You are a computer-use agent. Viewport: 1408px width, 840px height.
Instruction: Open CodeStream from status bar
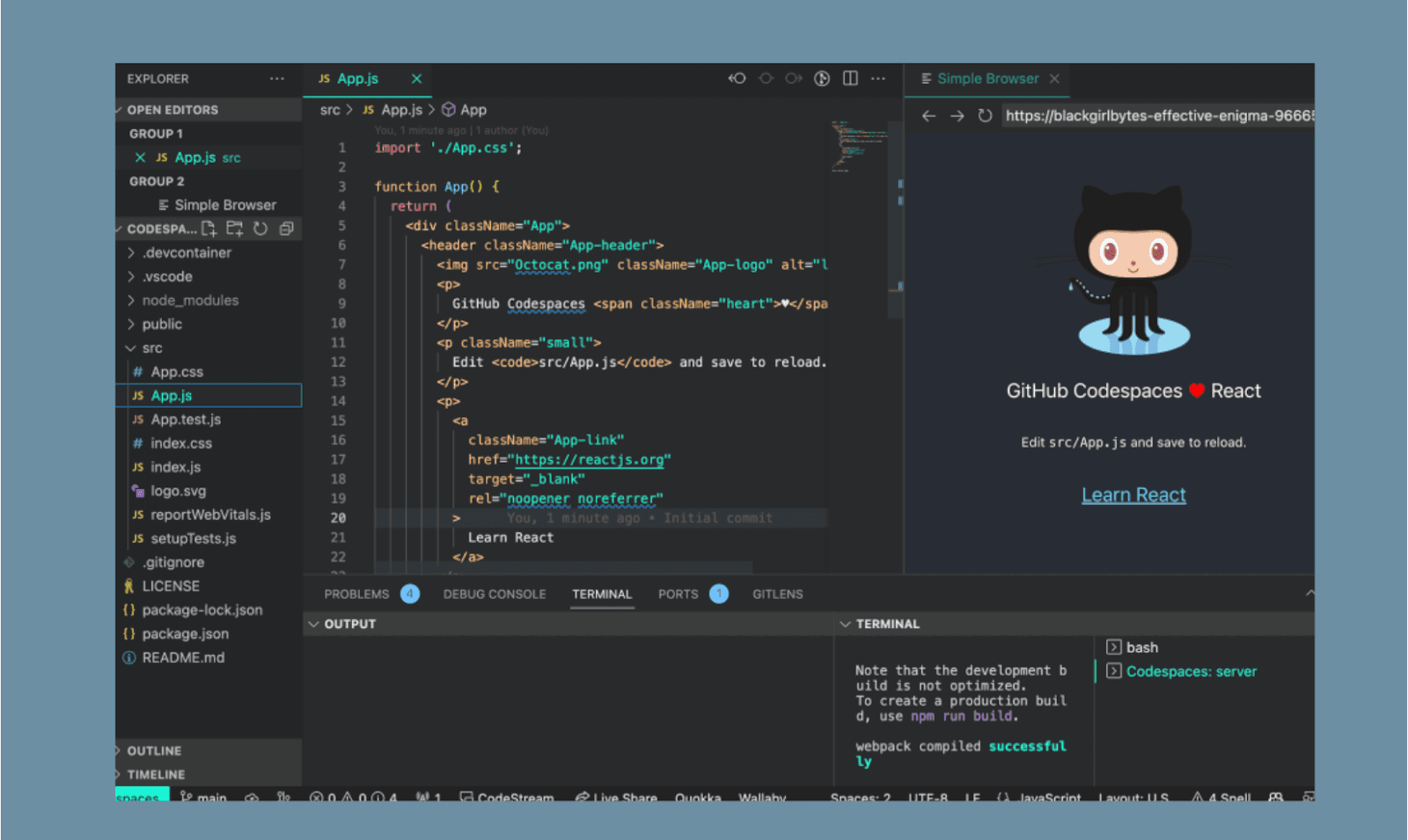pyautogui.click(x=507, y=797)
